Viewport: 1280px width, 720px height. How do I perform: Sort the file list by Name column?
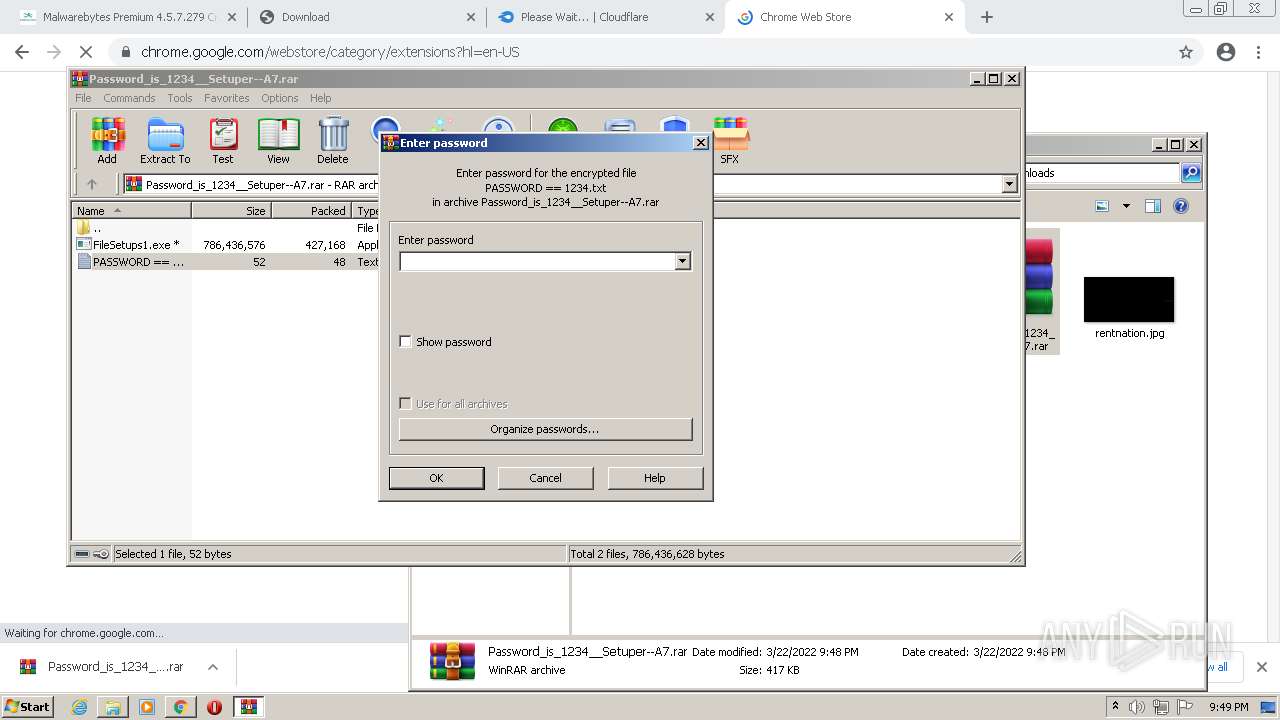(131, 211)
